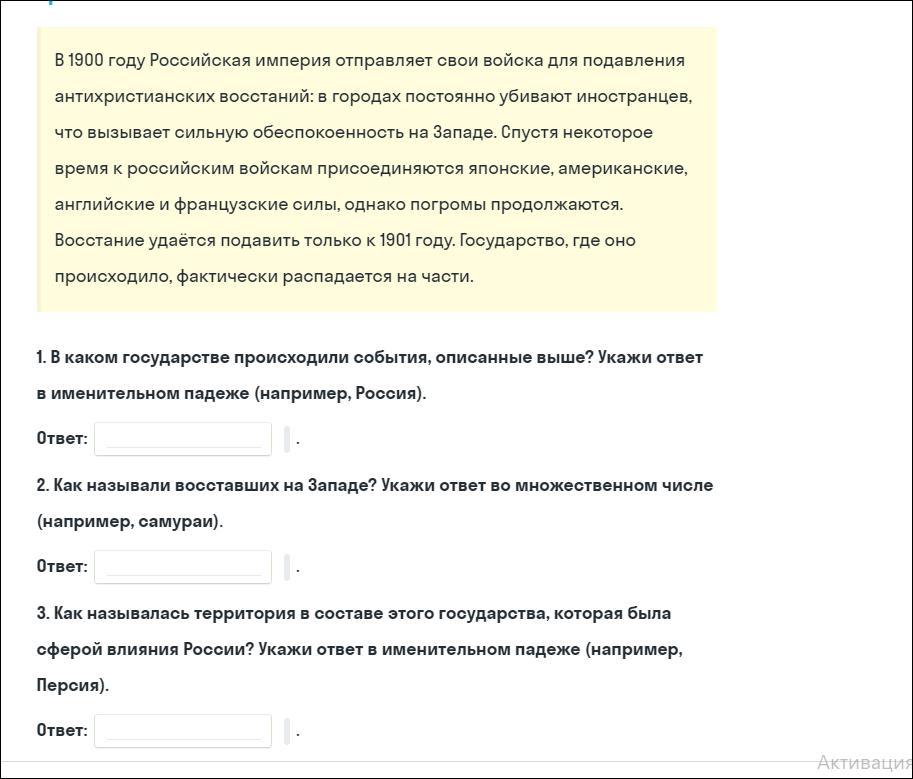
Task: Click the question 2 text about восставших
Action: tap(374, 503)
